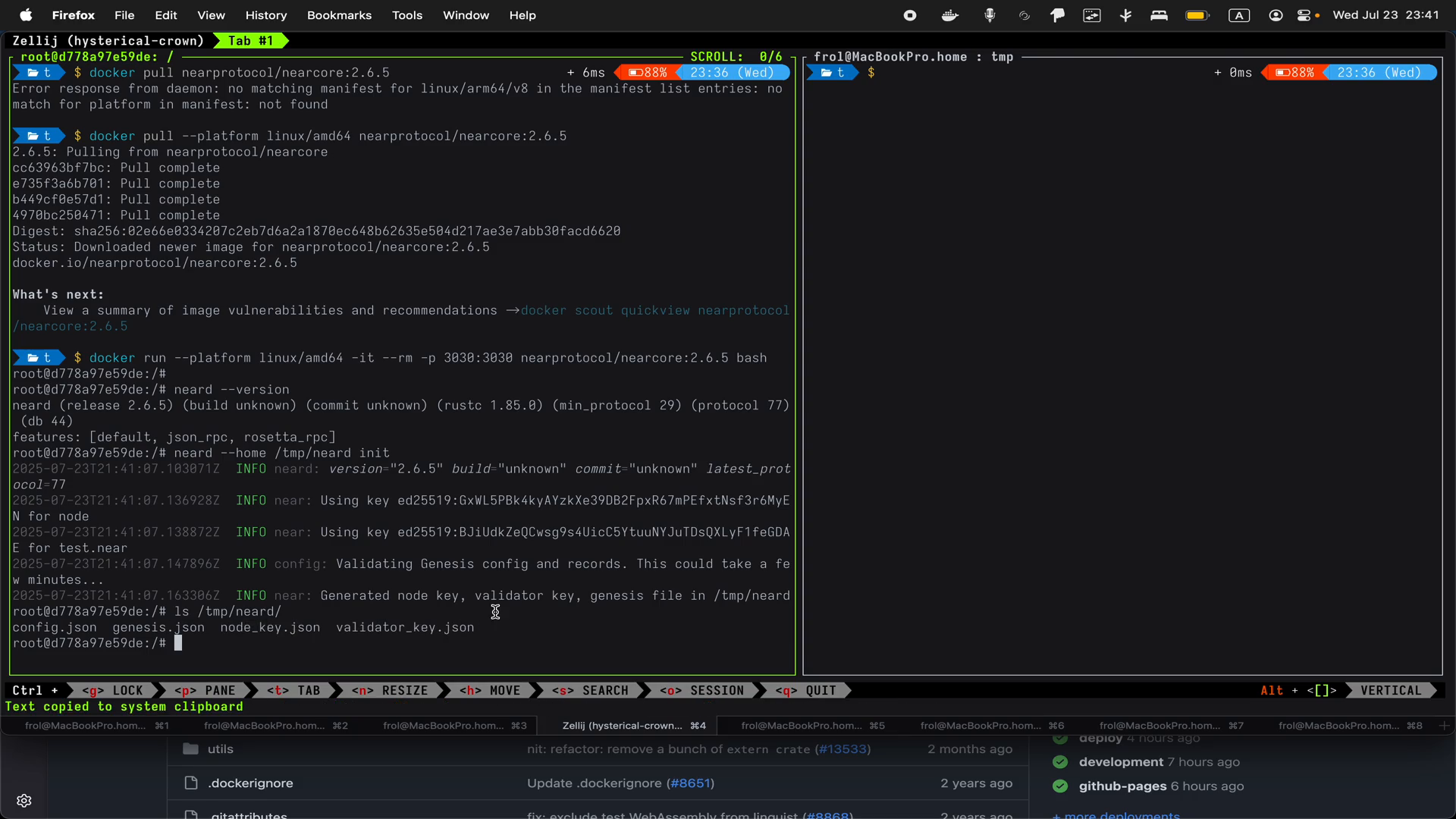This screenshot has width=1456, height=819.
Task: Open the Apple menu
Action: coord(26,15)
